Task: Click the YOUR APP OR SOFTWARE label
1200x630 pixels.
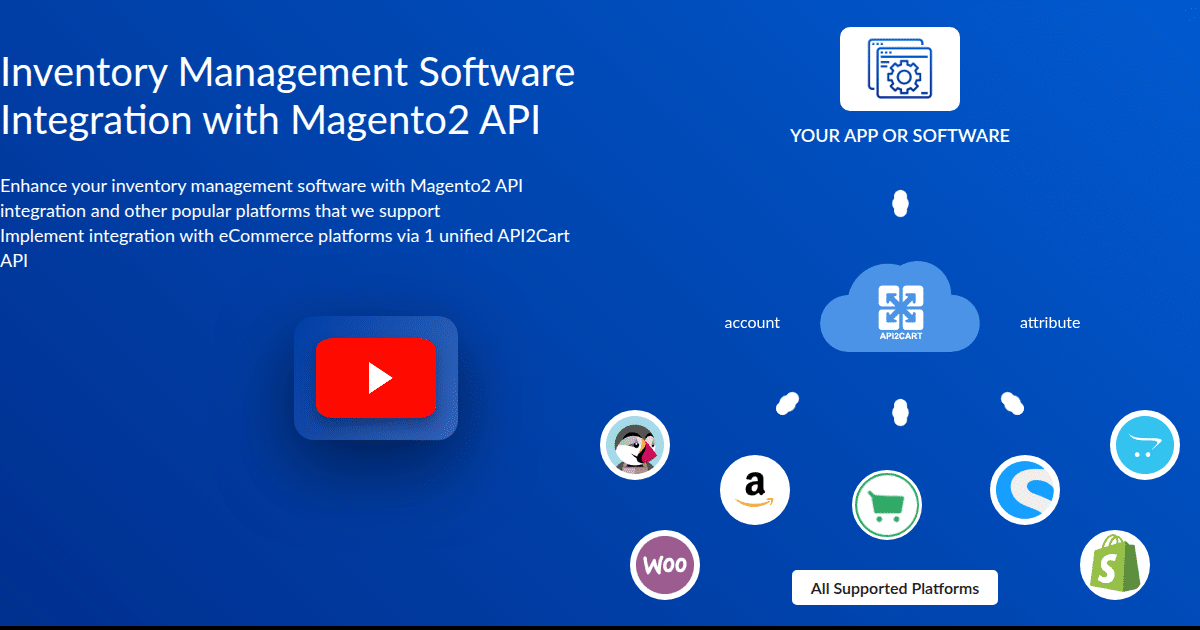Action: (900, 136)
